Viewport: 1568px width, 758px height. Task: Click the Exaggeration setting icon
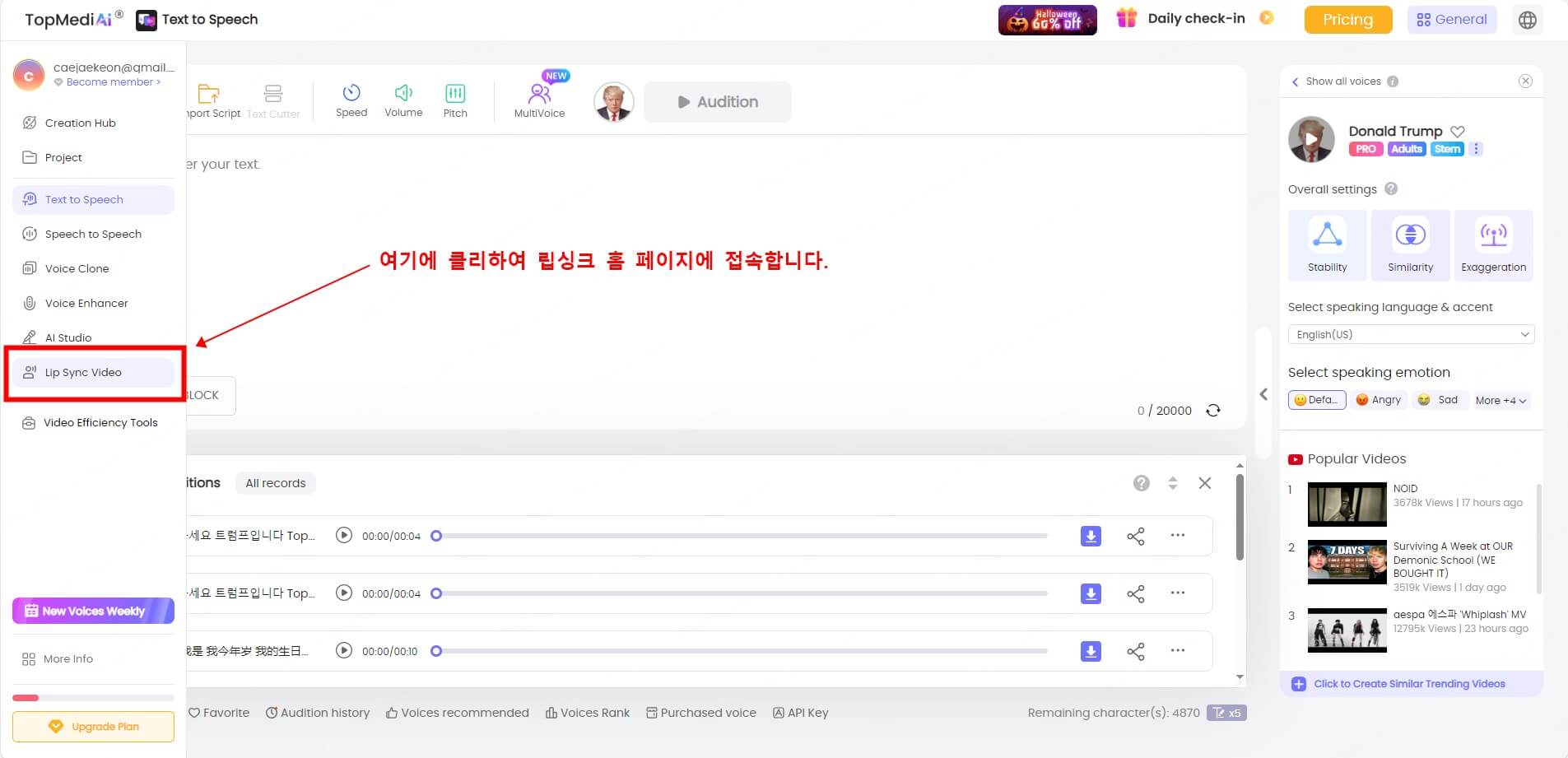[x=1494, y=235]
